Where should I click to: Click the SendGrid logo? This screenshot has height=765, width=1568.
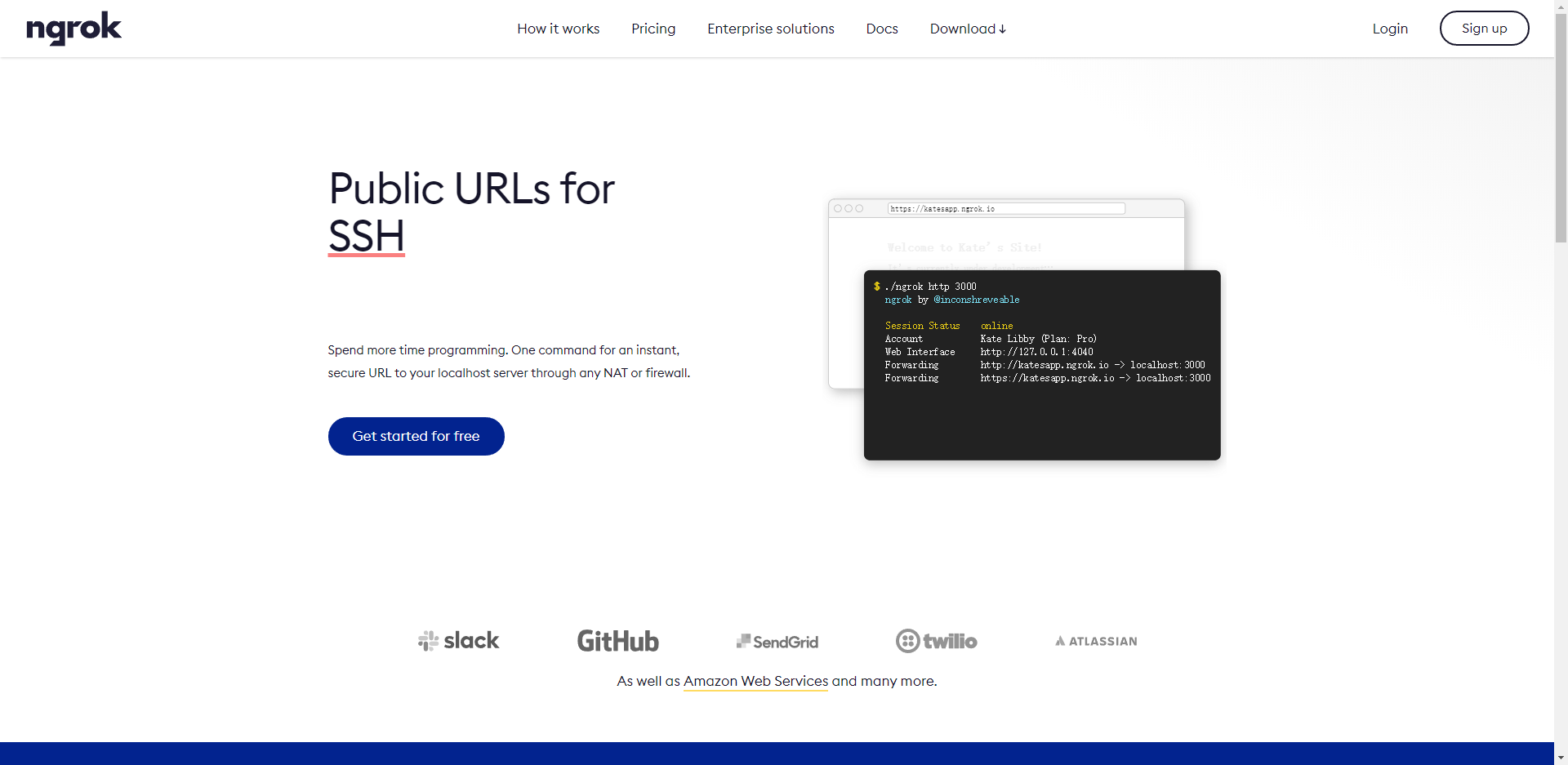point(776,641)
